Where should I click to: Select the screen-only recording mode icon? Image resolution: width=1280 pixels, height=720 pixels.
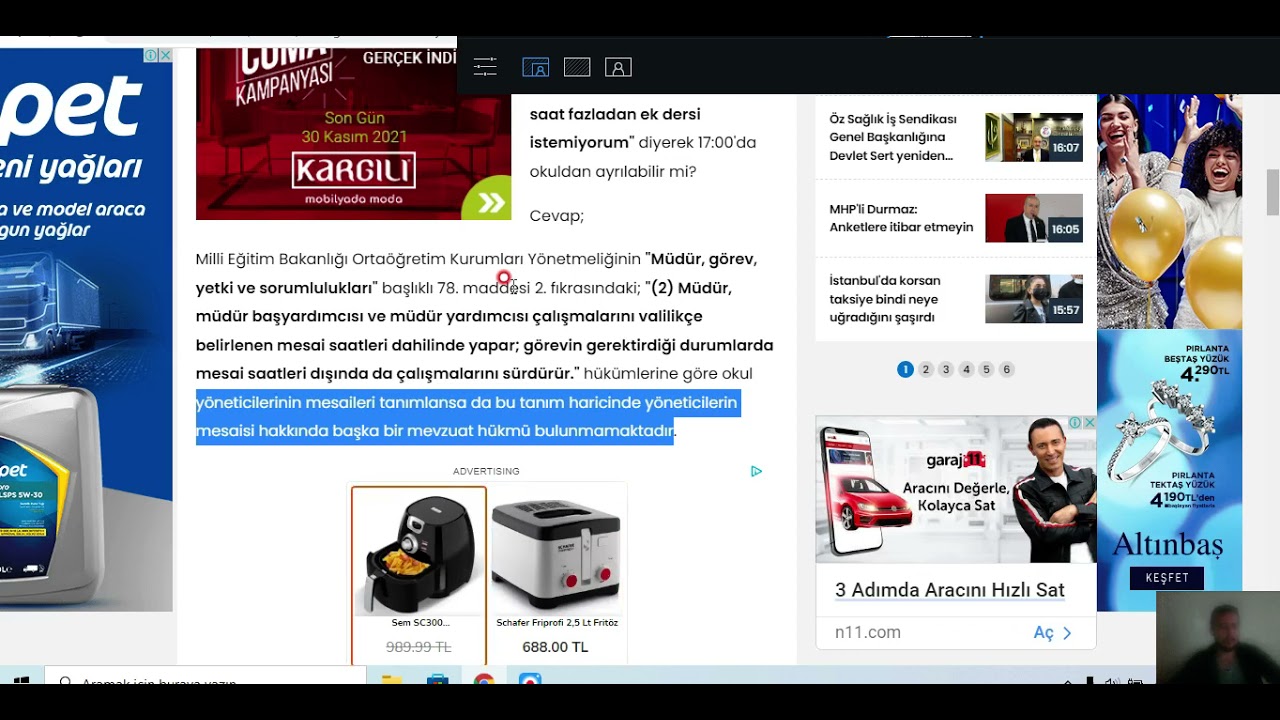point(577,67)
